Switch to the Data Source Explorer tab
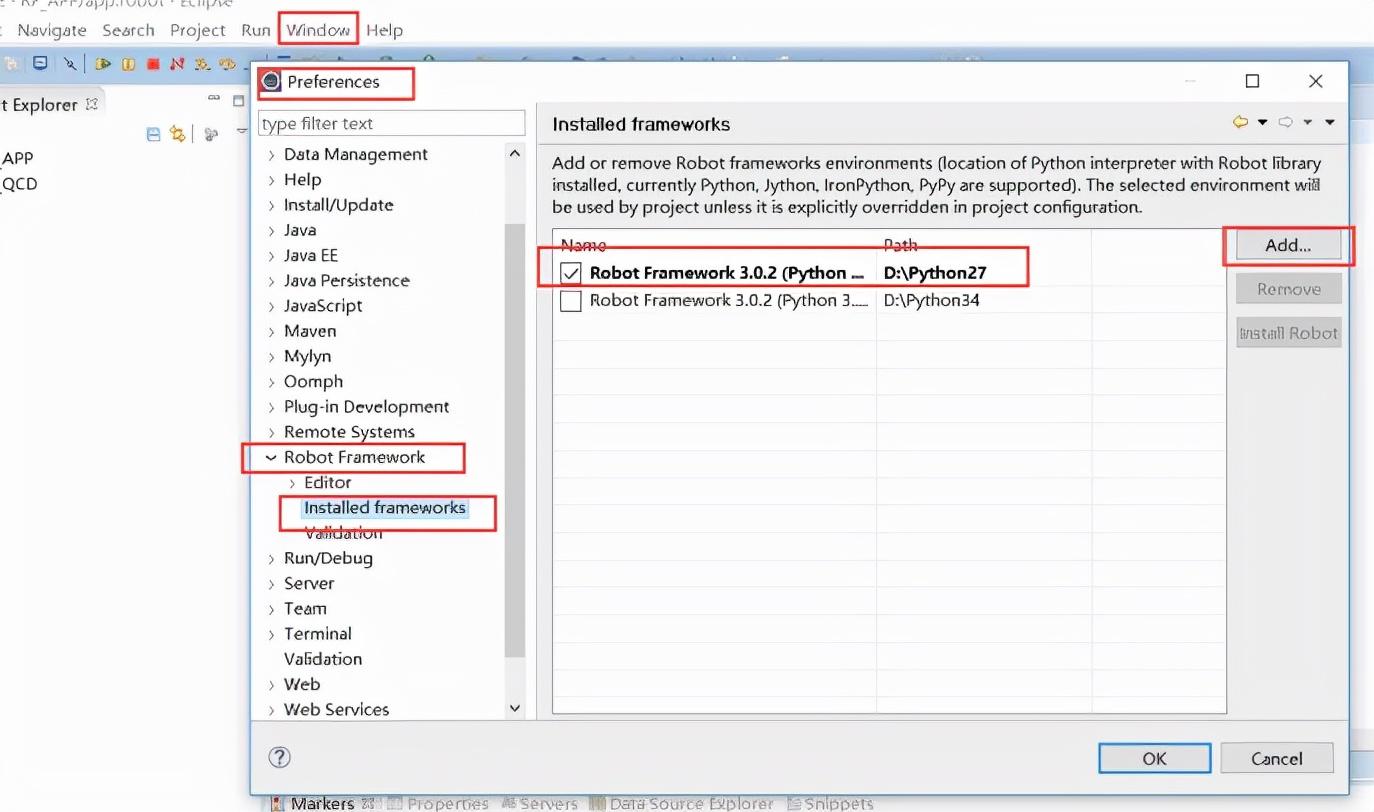1374x812 pixels. click(681, 803)
